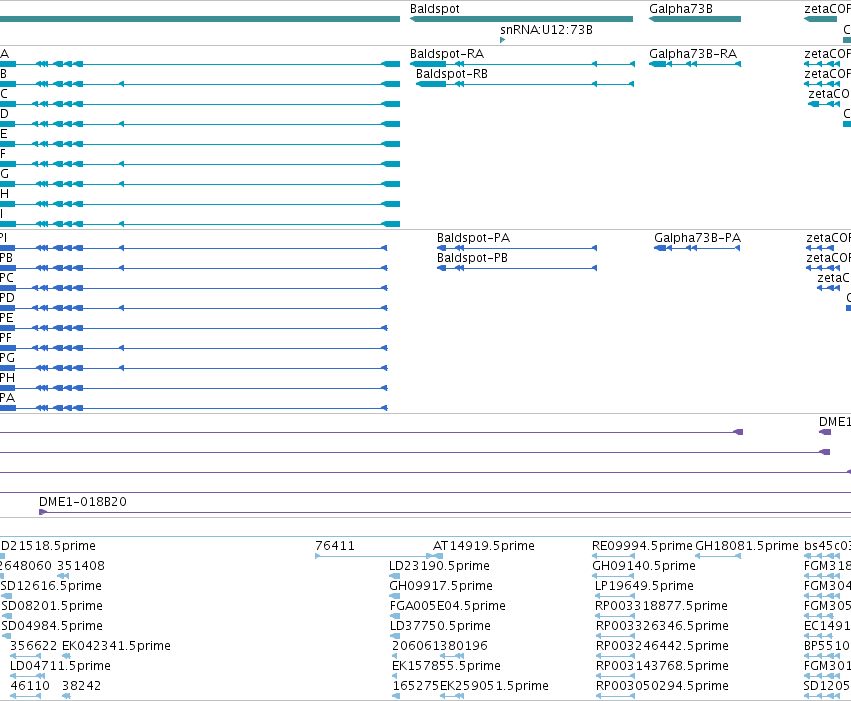Select EST SD04984.5prime

(x=52, y=626)
